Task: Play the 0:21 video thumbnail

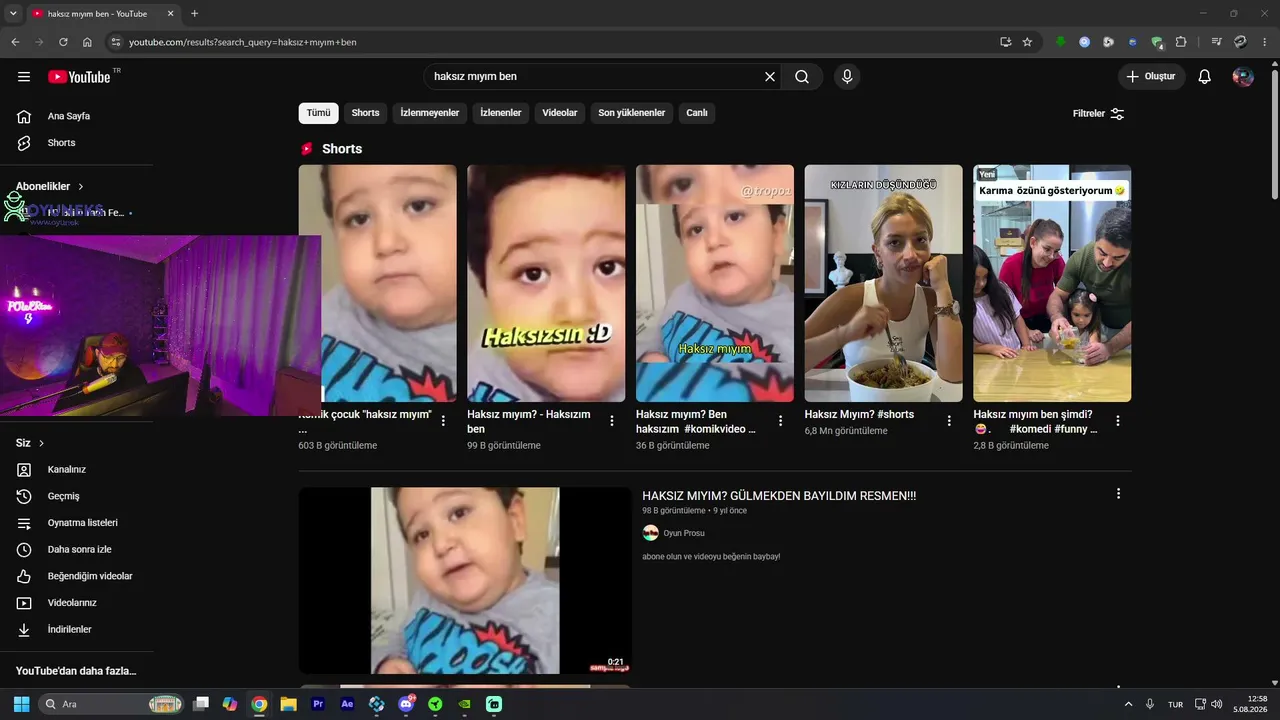Action: pos(465,581)
